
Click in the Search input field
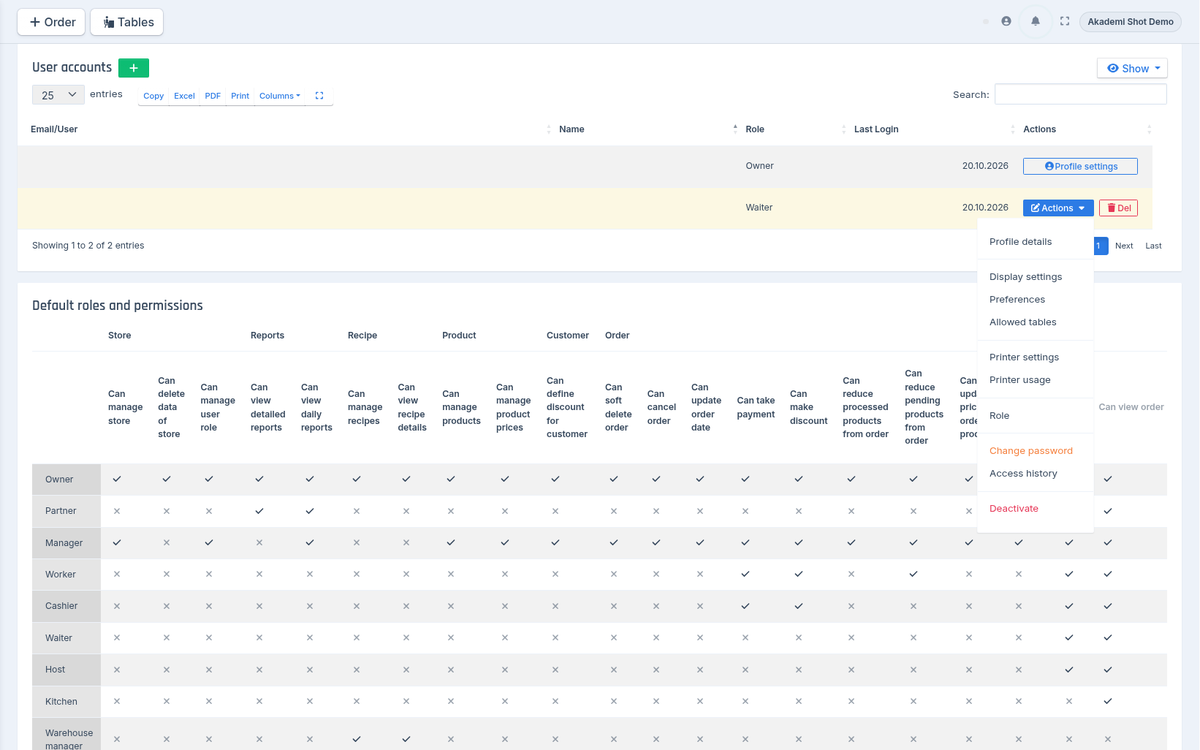tap(1080, 94)
